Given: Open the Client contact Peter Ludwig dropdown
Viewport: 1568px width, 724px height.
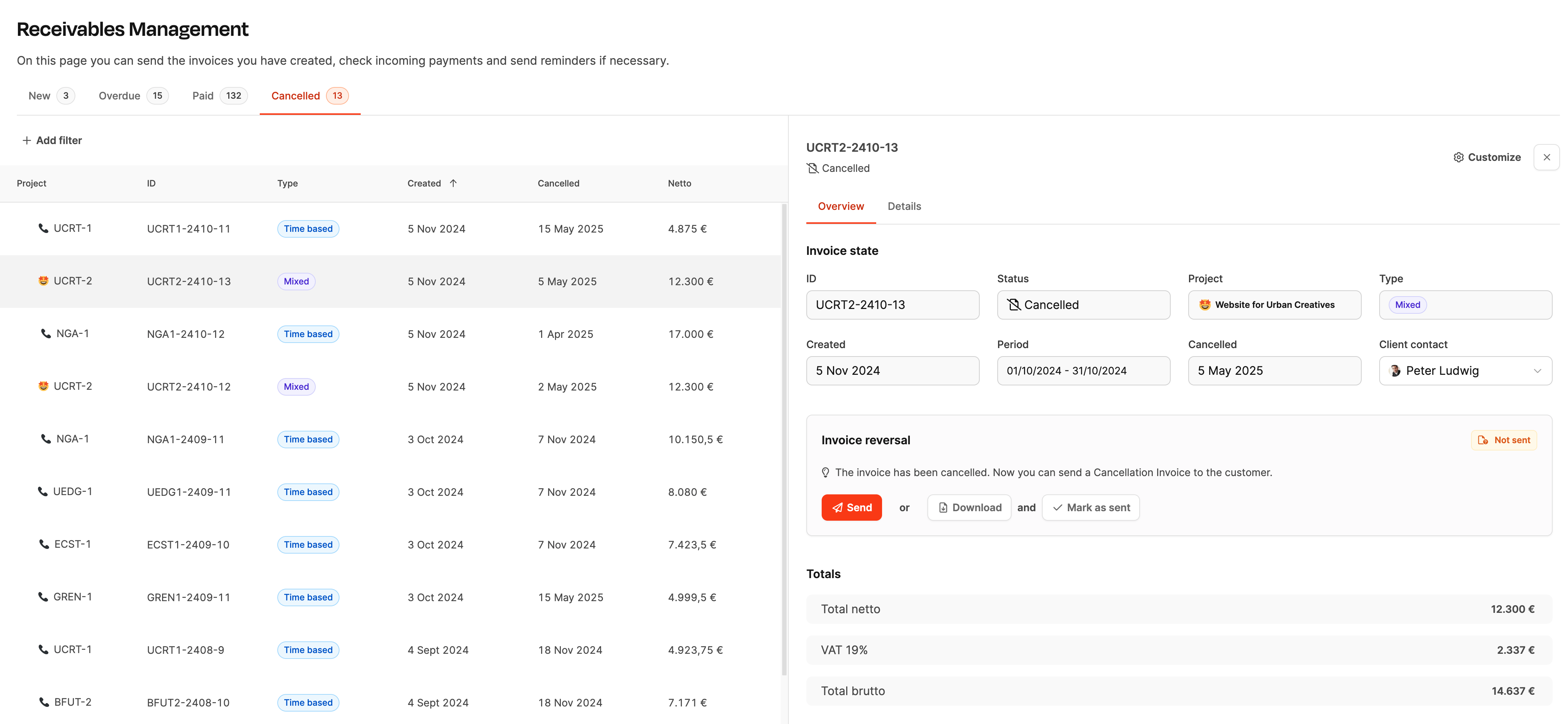Looking at the screenshot, I should pos(1465,370).
